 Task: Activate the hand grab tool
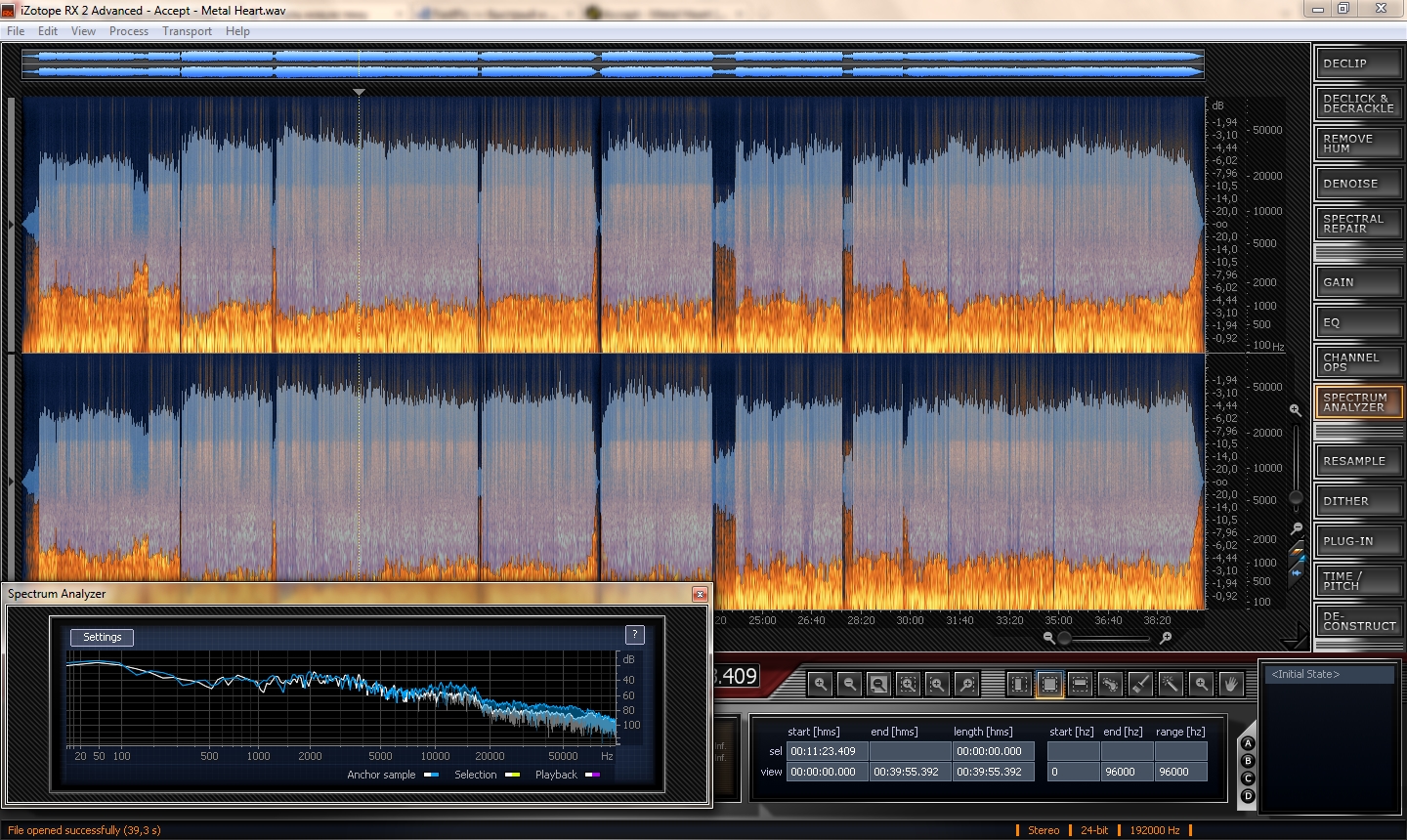1231,685
